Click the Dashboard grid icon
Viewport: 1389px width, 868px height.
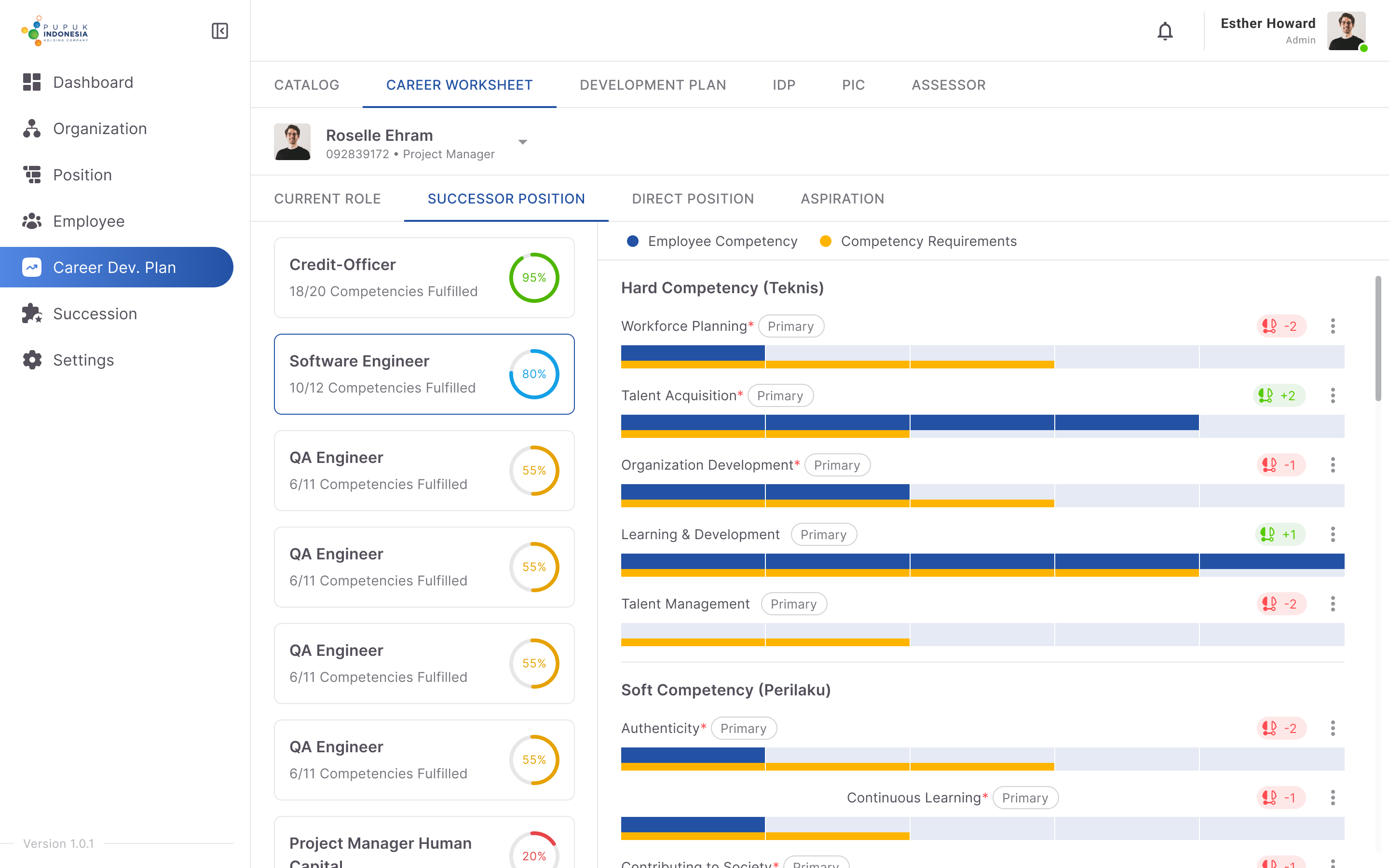[32, 82]
